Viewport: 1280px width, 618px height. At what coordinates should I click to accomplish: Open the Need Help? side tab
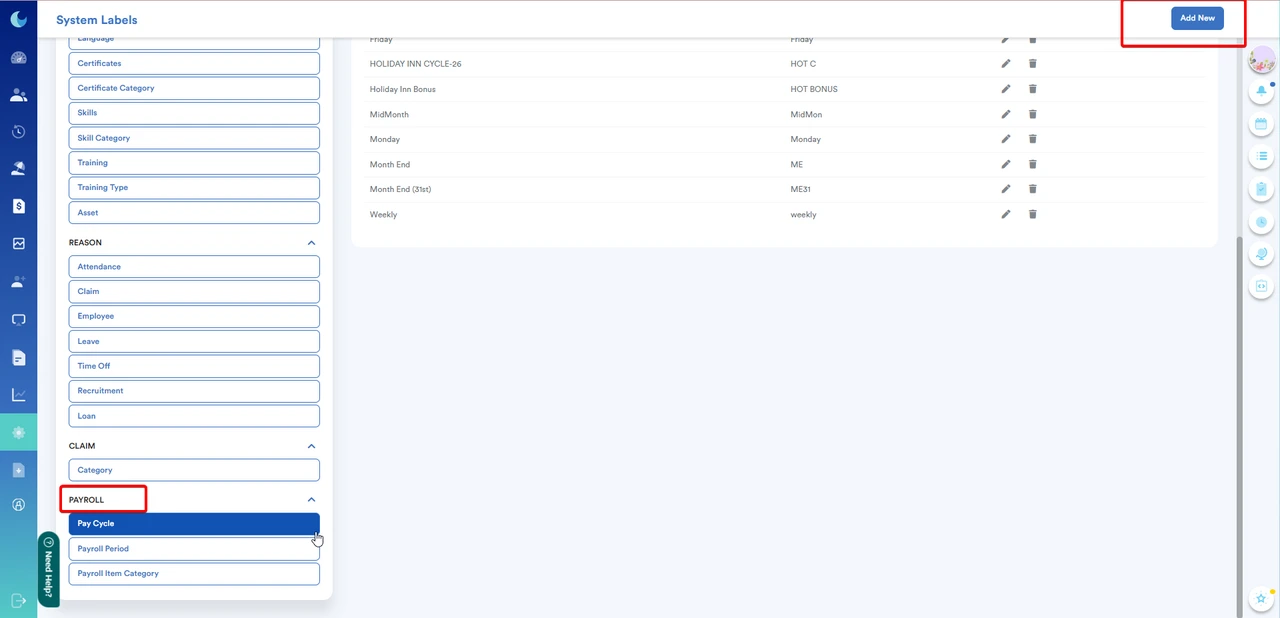click(48, 569)
